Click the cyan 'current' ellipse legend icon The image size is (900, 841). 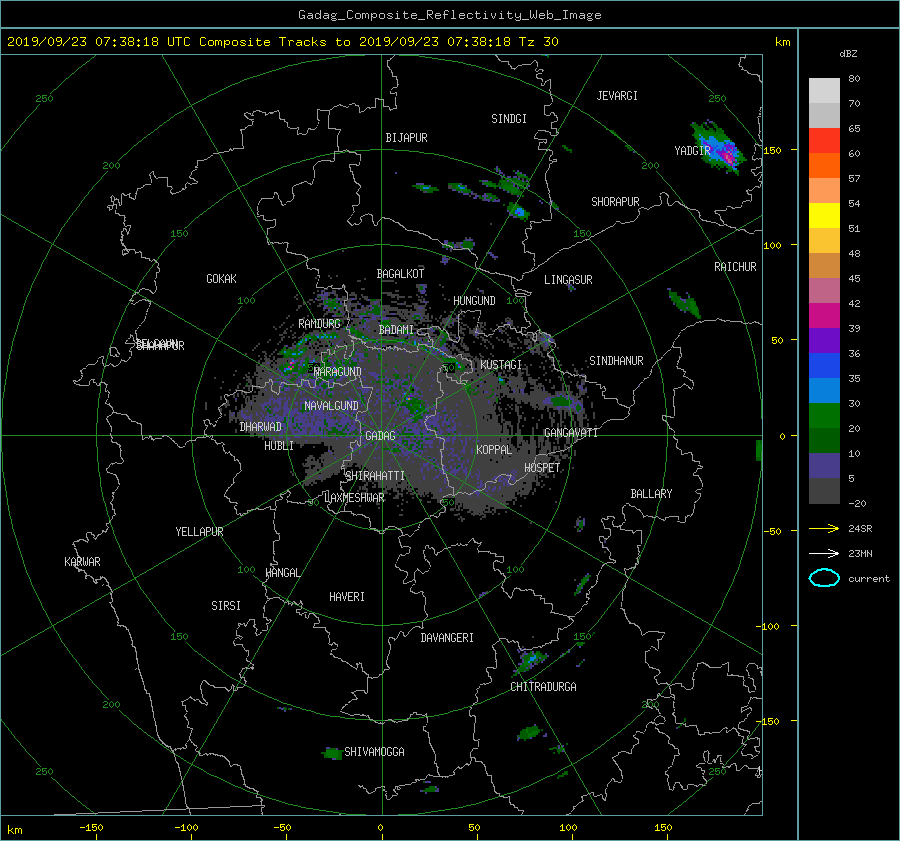(824, 578)
